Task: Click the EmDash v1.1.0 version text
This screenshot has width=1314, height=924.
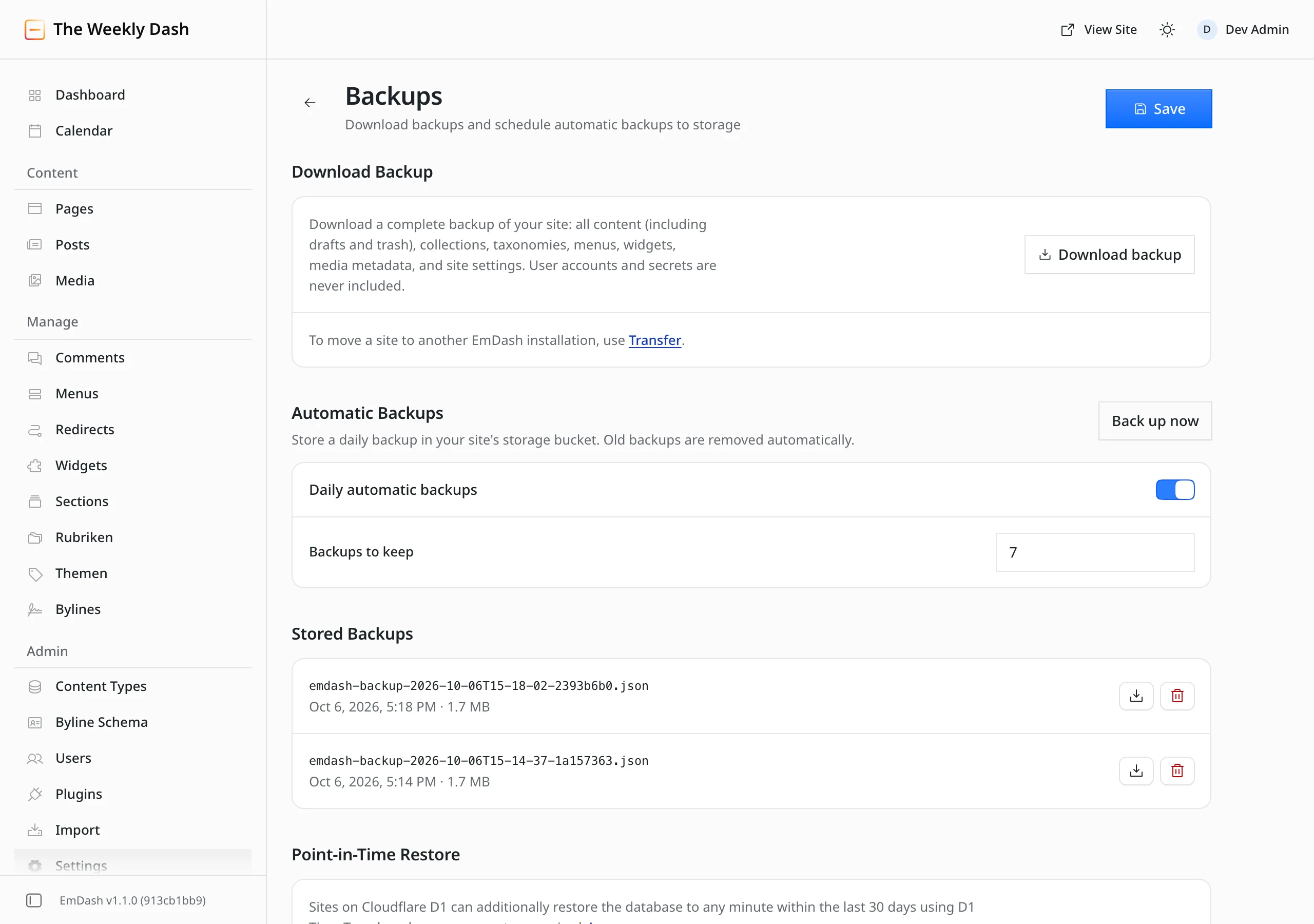Action: coord(132,900)
